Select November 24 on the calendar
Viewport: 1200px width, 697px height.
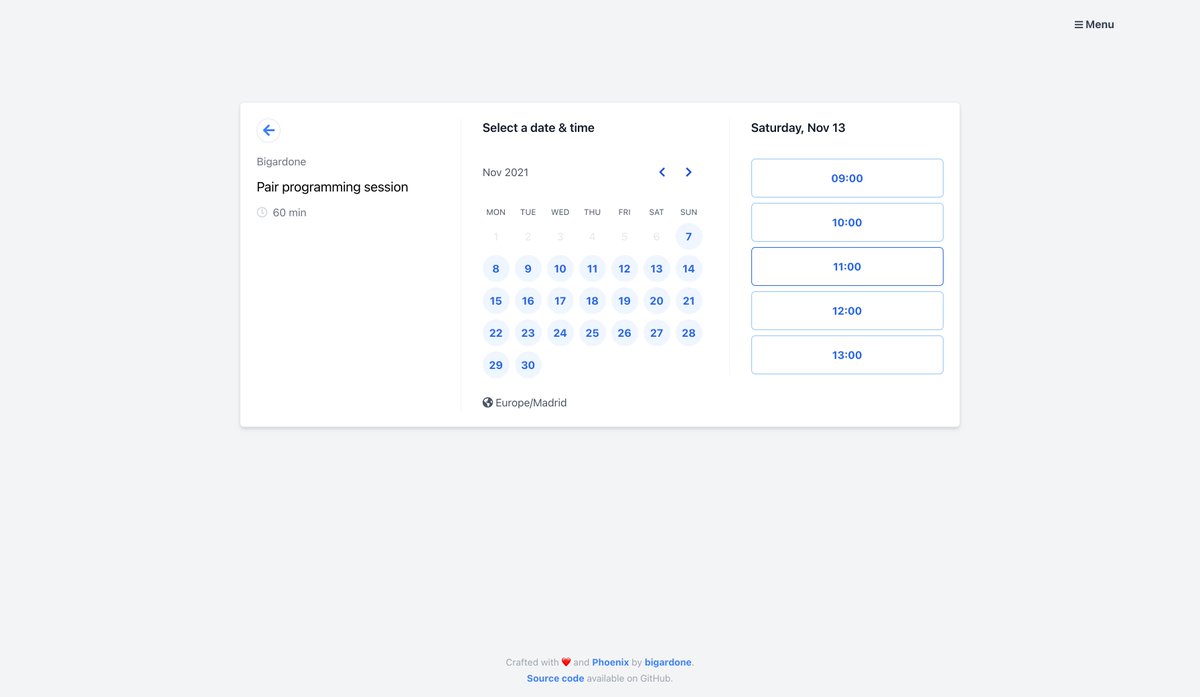tap(560, 333)
